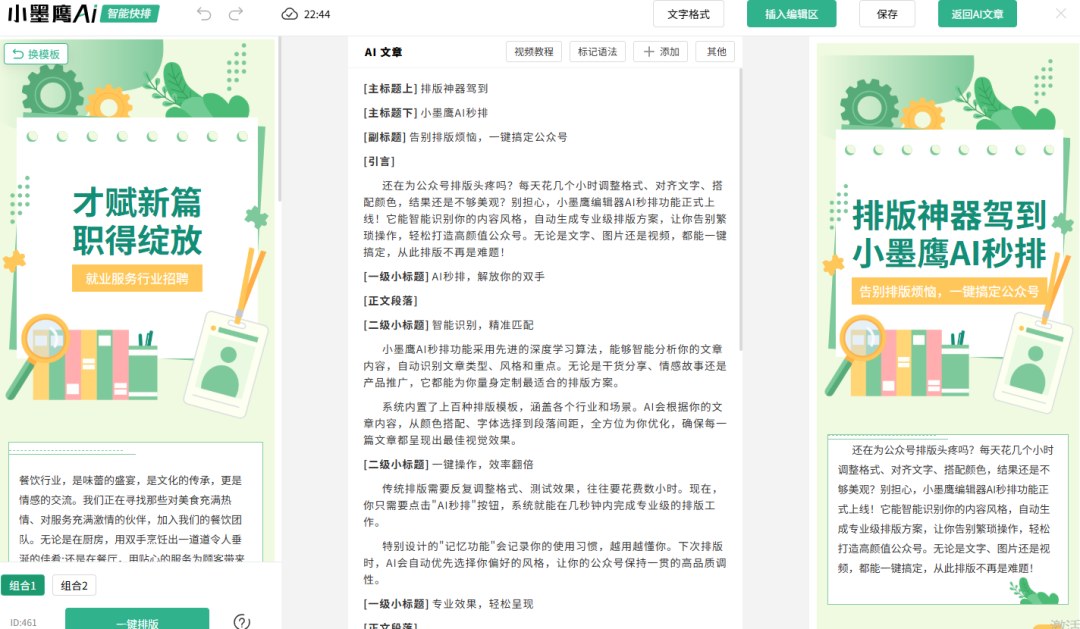Click the introduction paragraph 还在为公众号排版头疼吗
Viewport: 1080px width, 629px height.
point(545,219)
